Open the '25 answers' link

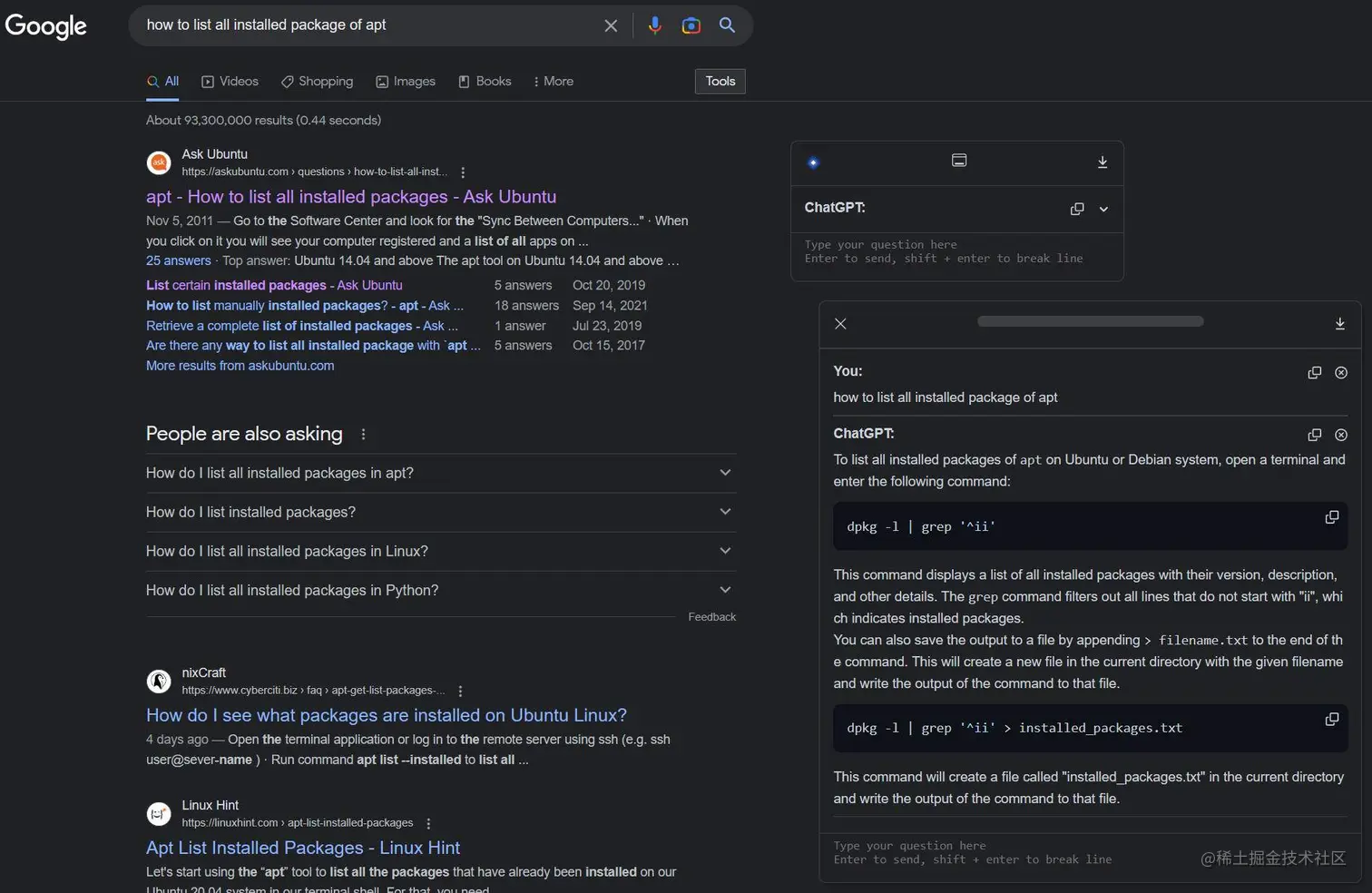pos(179,261)
